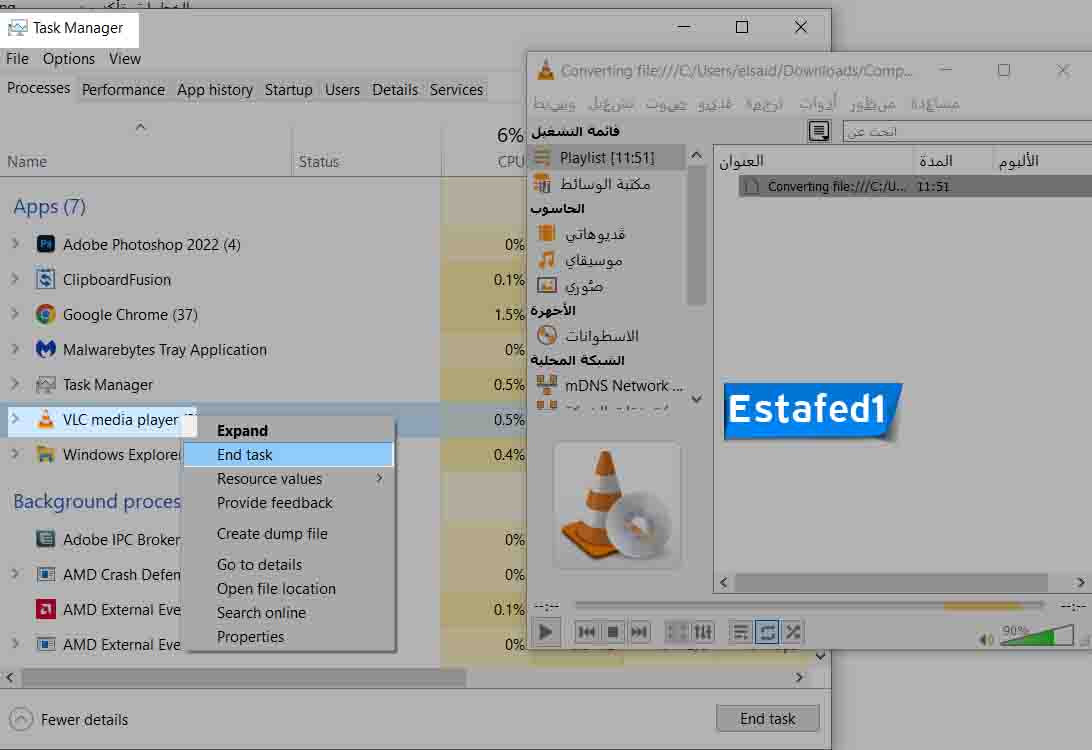Open VLC extended settings equalizer icon
Screen dimensions: 1092x750
coord(703,632)
